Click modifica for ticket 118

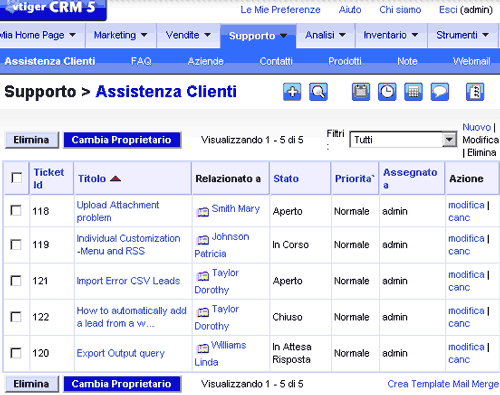click(466, 205)
